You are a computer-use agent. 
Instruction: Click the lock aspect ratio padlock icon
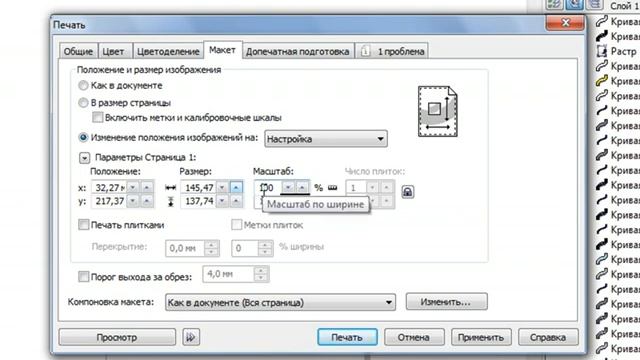[x=407, y=191]
